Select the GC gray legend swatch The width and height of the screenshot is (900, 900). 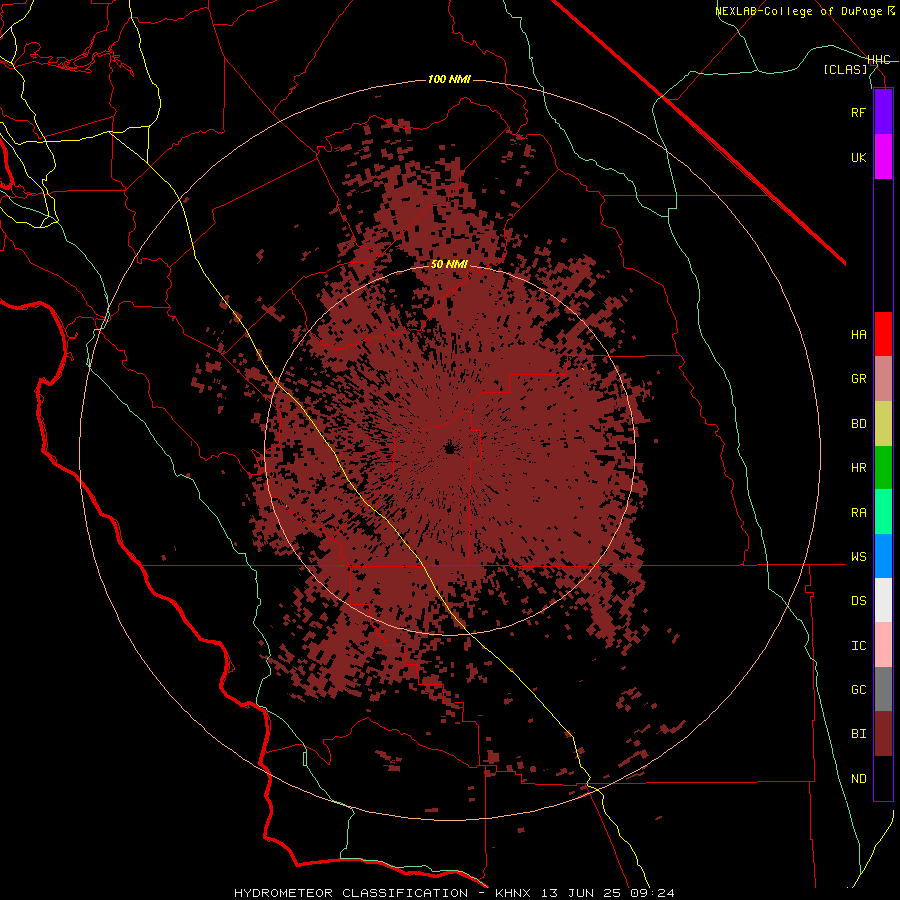pos(883,689)
